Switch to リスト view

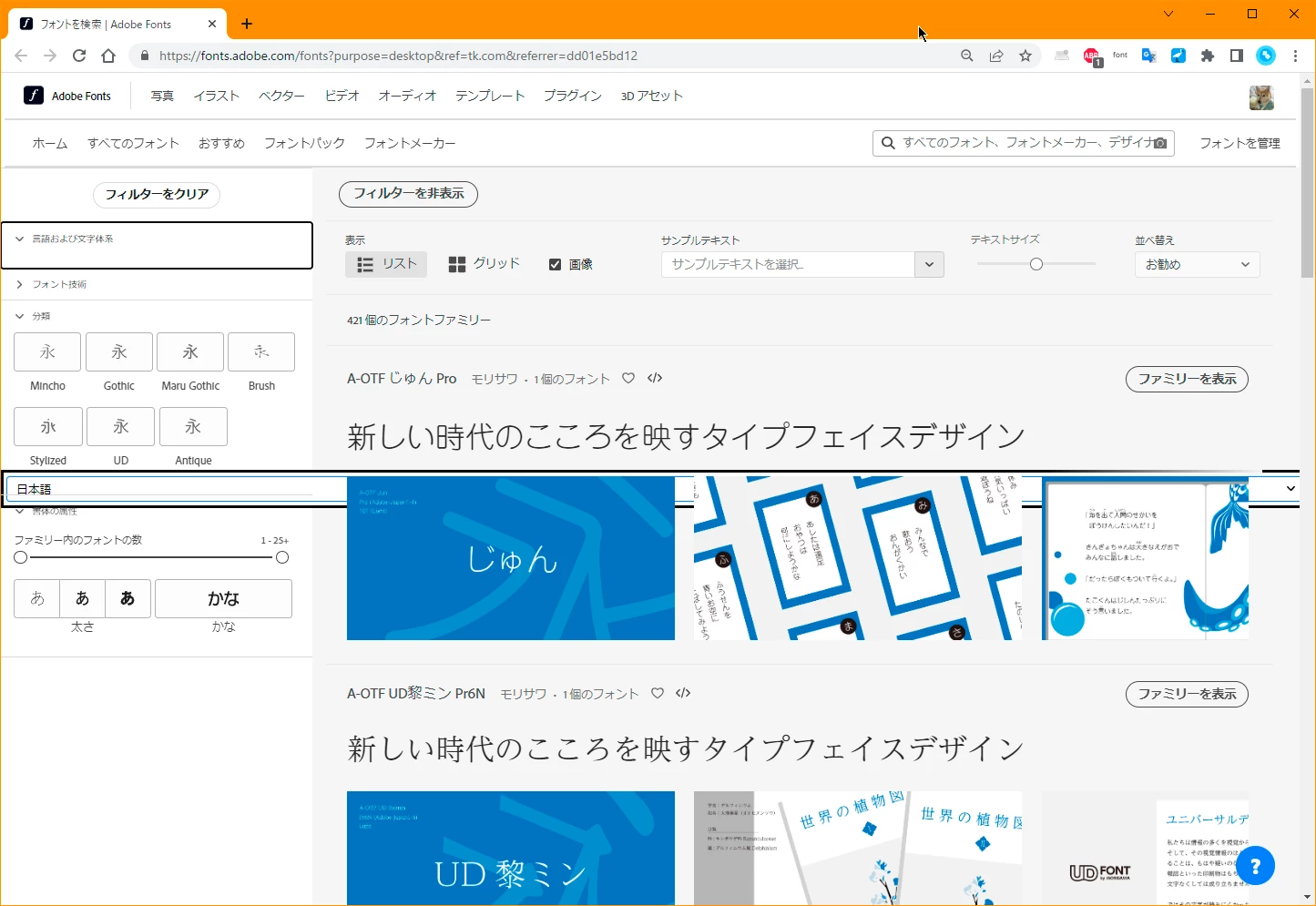(386, 264)
